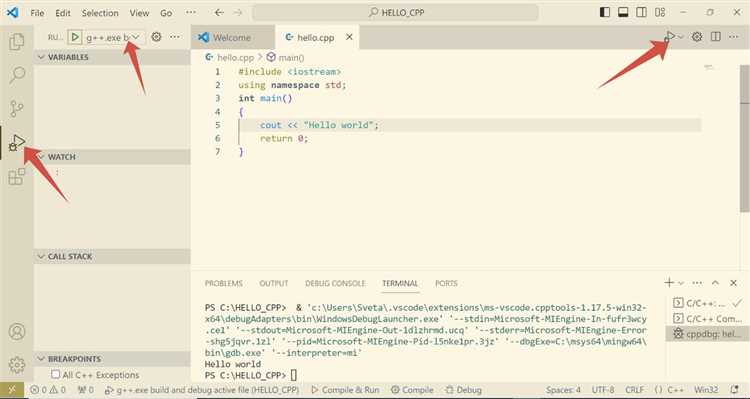Change encoding via UTF-8 status item
Image resolution: width=750 pixels, height=399 pixels.
(x=604, y=390)
